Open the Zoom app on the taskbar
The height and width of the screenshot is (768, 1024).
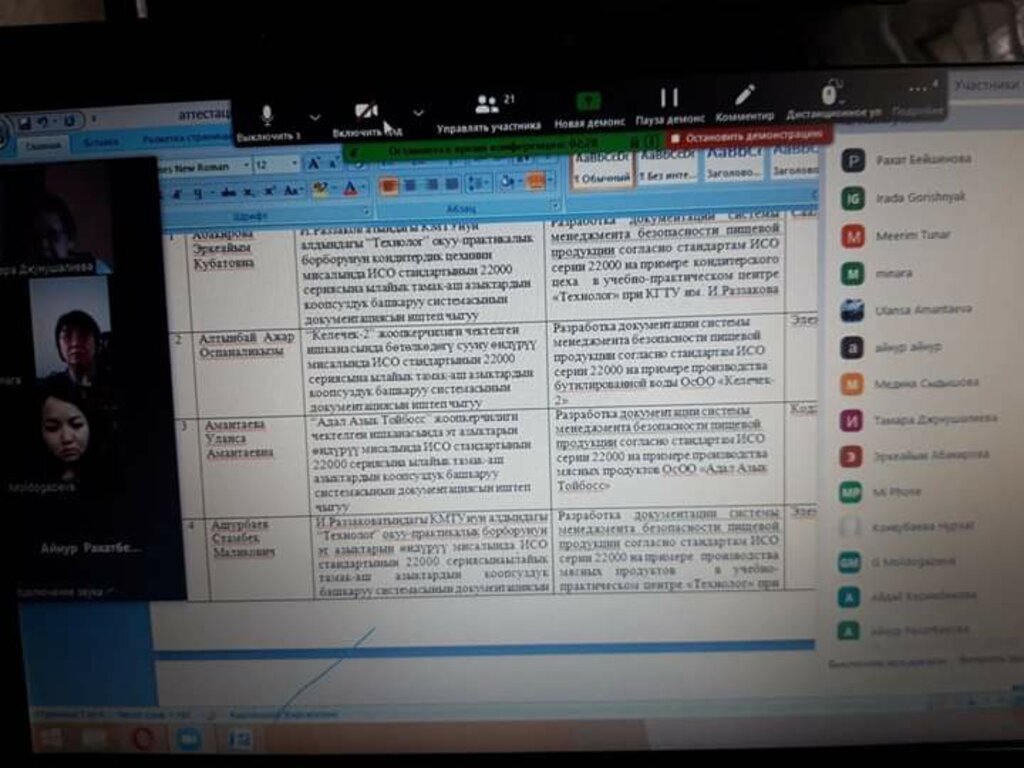189,739
